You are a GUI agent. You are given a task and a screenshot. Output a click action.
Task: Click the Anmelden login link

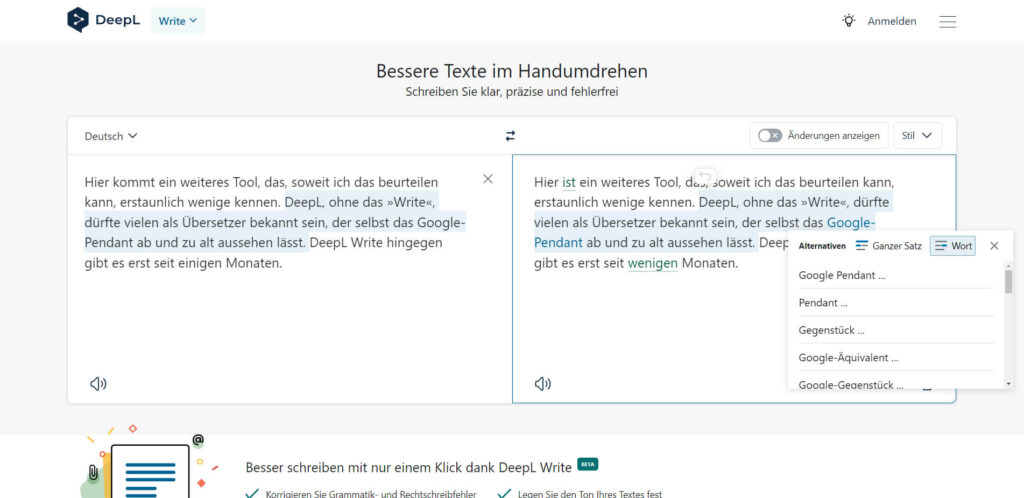(x=891, y=22)
